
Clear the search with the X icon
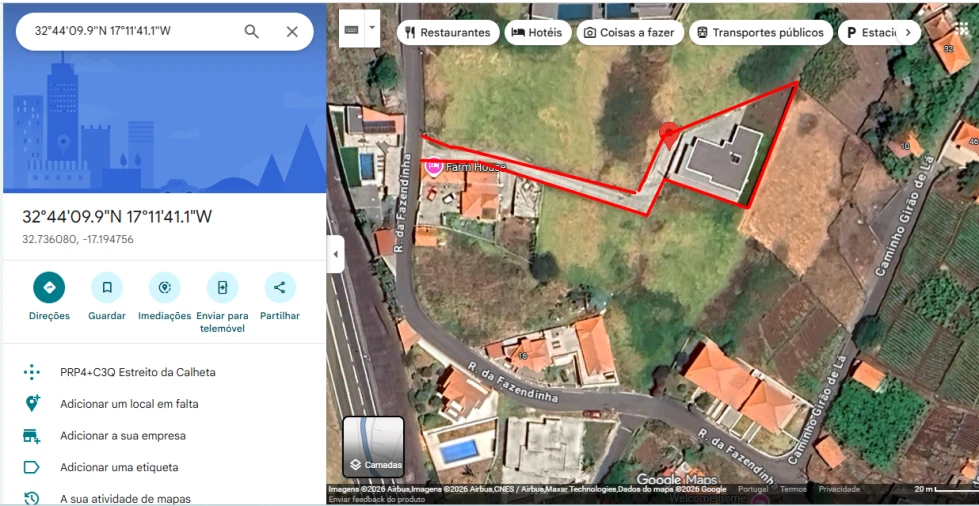point(292,32)
